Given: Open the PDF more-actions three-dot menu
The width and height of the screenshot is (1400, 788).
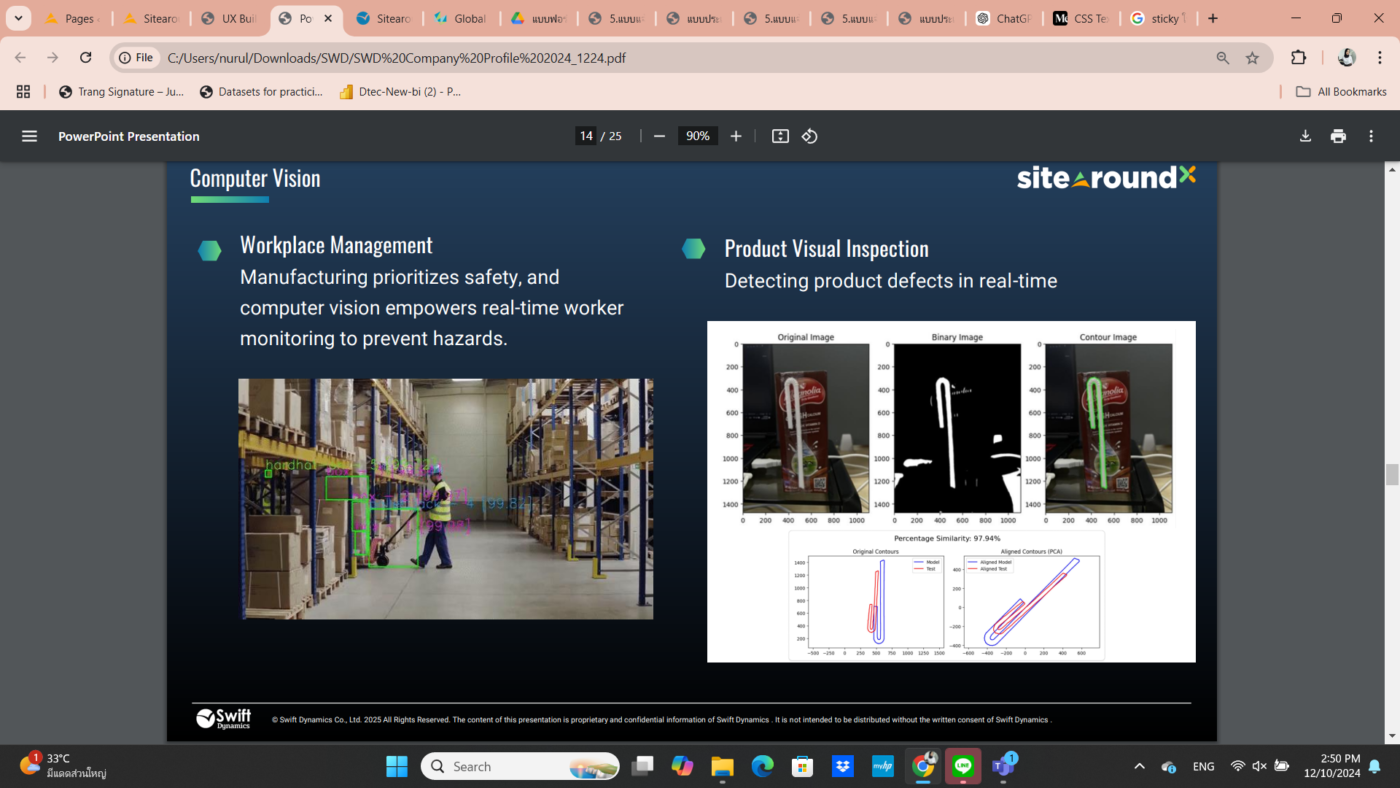Looking at the screenshot, I should click(1371, 136).
